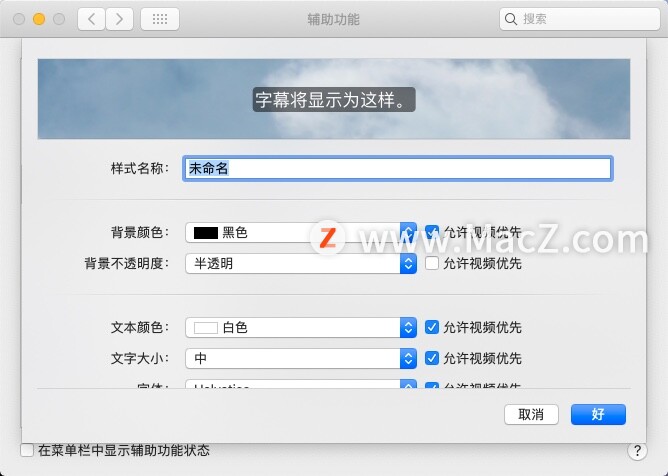Toggle 允许视频优先 for 背景颜色
Image resolution: width=668 pixels, height=476 pixels.
(x=432, y=232)
